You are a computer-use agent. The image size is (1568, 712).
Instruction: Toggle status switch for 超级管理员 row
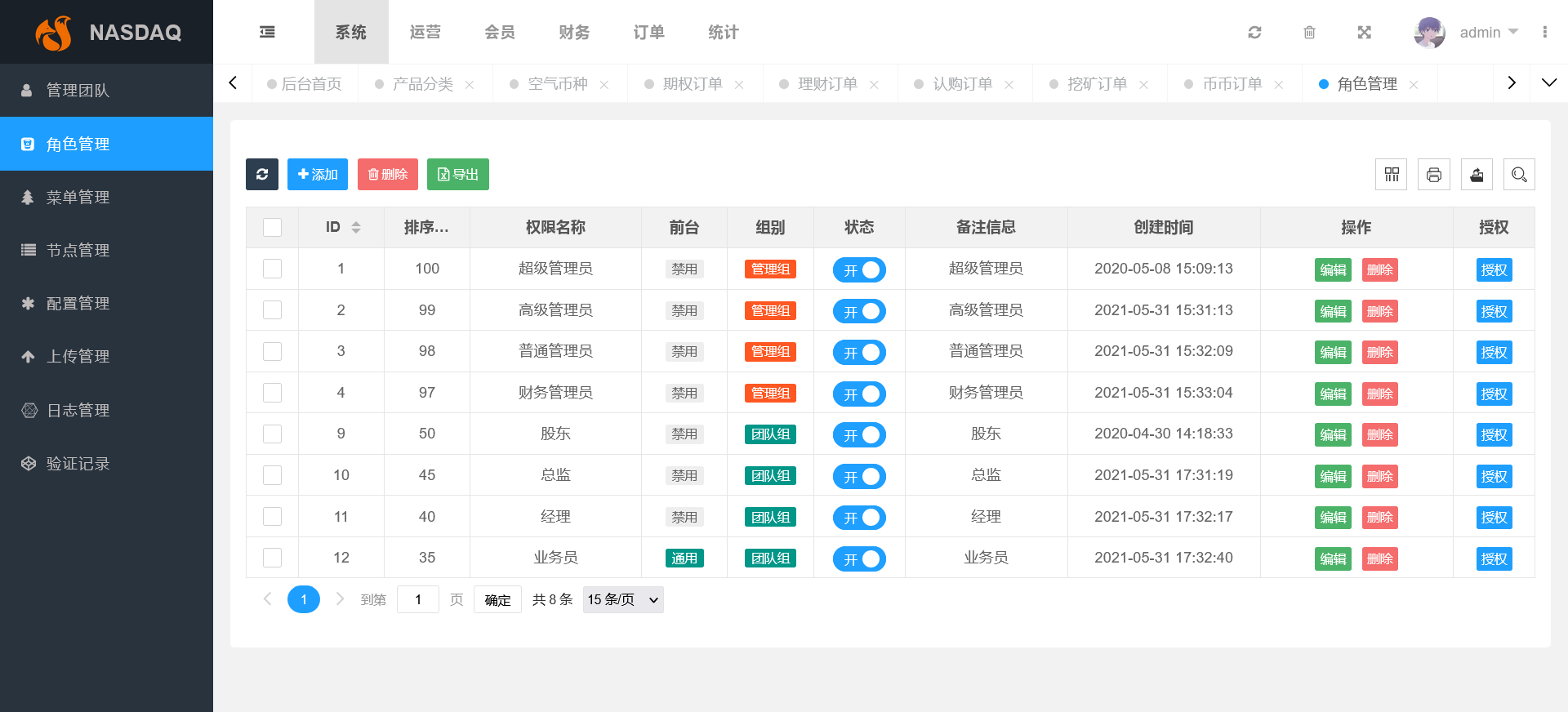tap(859, 270)
